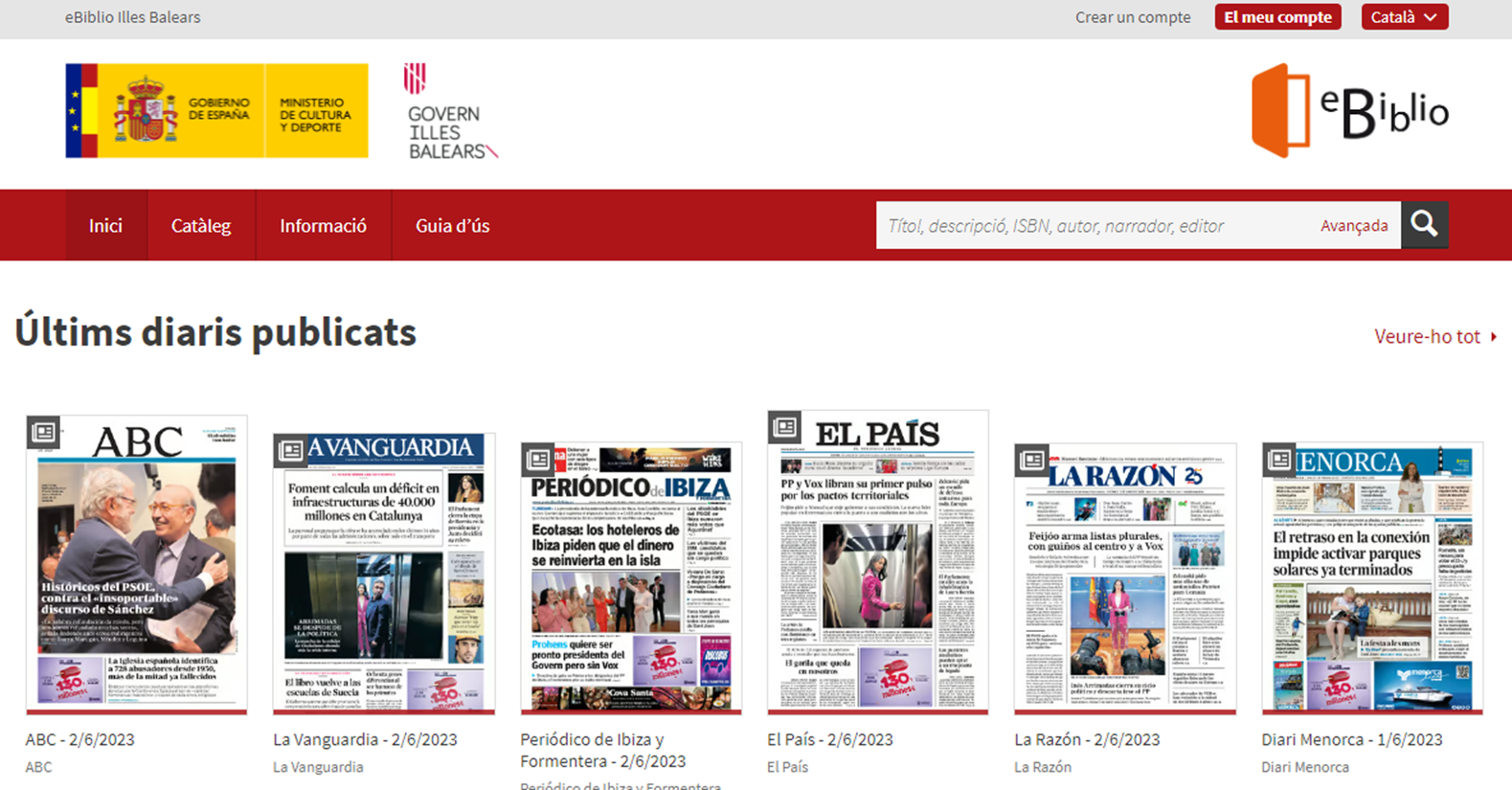Image resolution: width=1512 pixels, height=790 pixels.
Task: Click the magnifying glass search button
Action: 1424,225
